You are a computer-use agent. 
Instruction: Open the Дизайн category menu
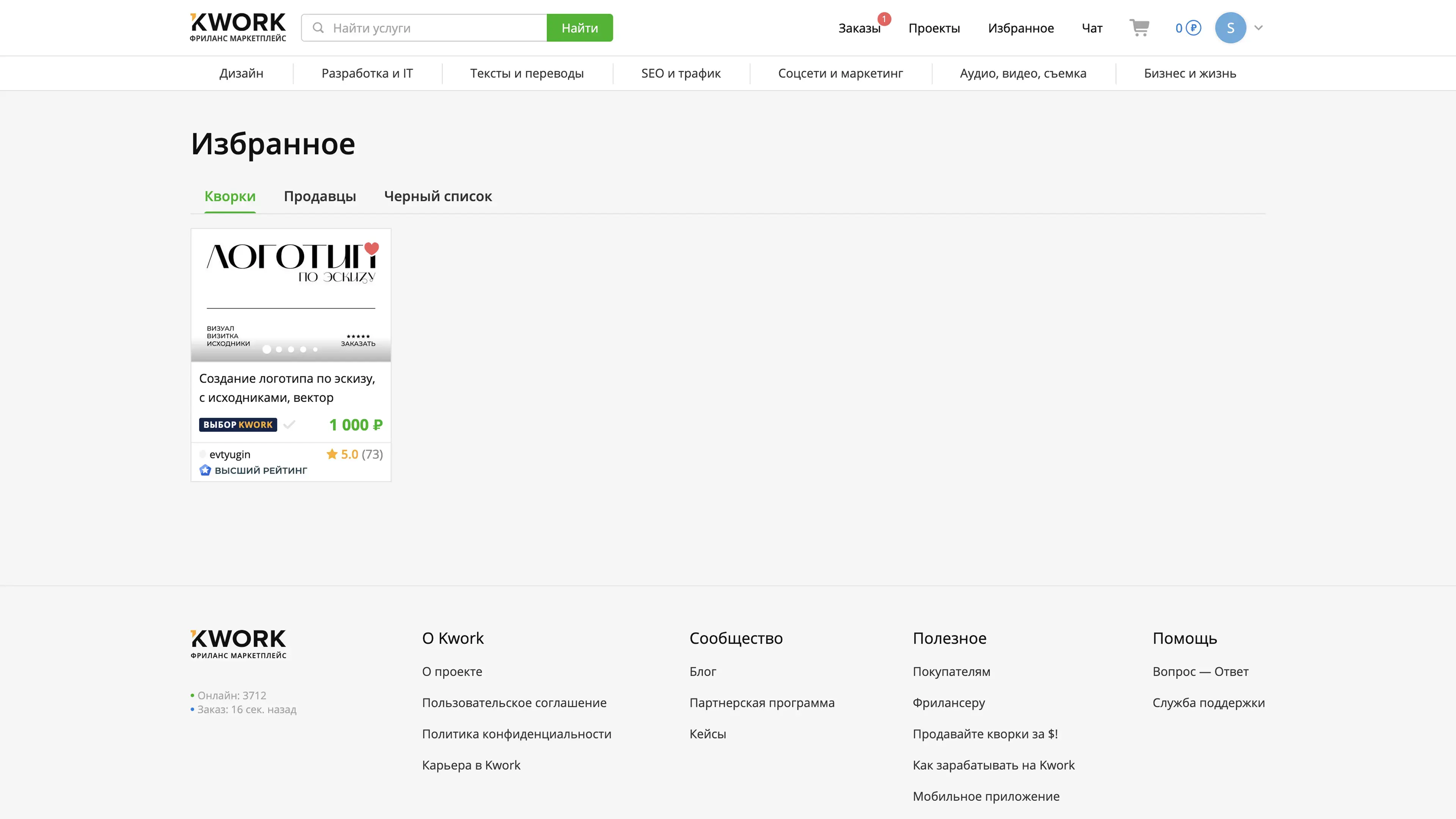(242, 74)
